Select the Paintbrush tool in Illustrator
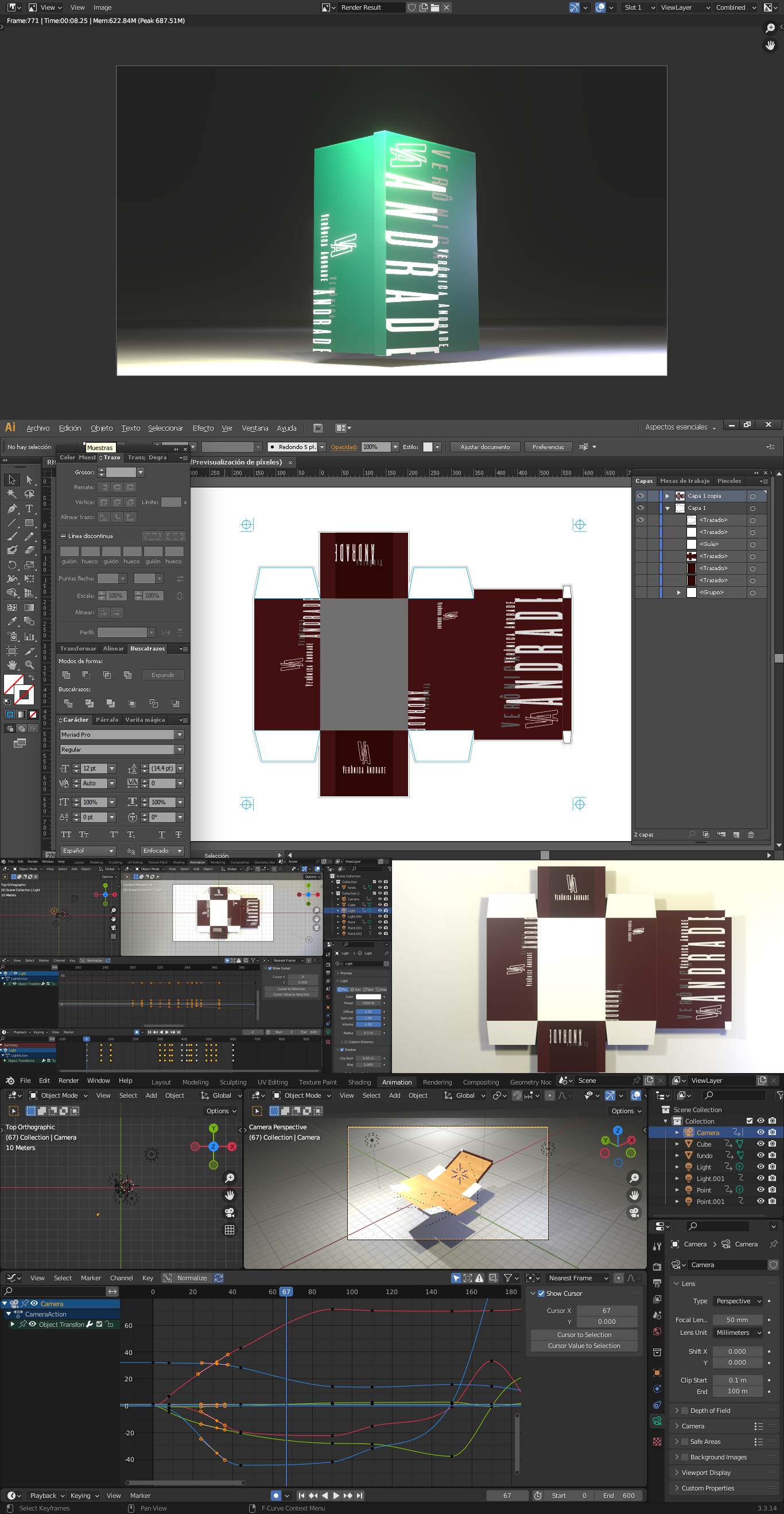The image size is (784, 1514). coord(11,537)
